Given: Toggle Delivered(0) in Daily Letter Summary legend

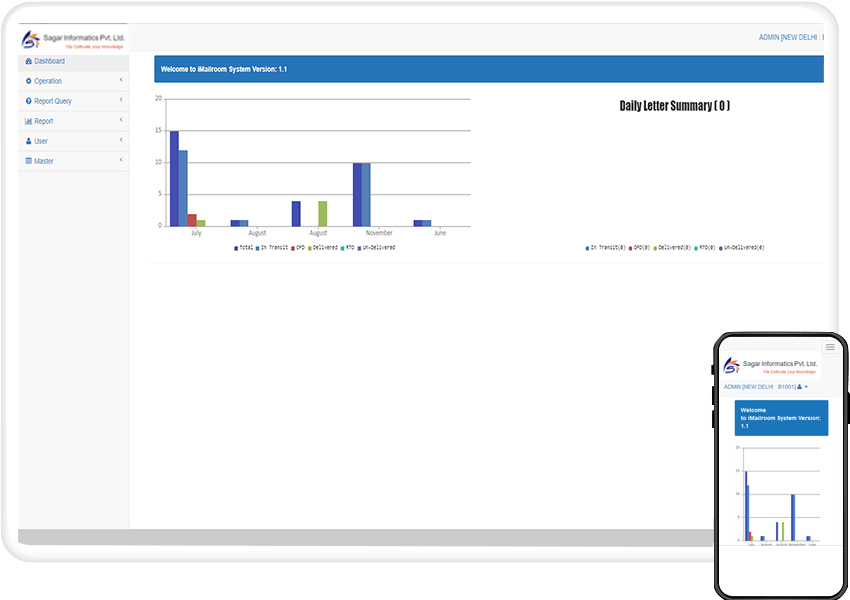Looking at the screenshot, I should 672,248.
